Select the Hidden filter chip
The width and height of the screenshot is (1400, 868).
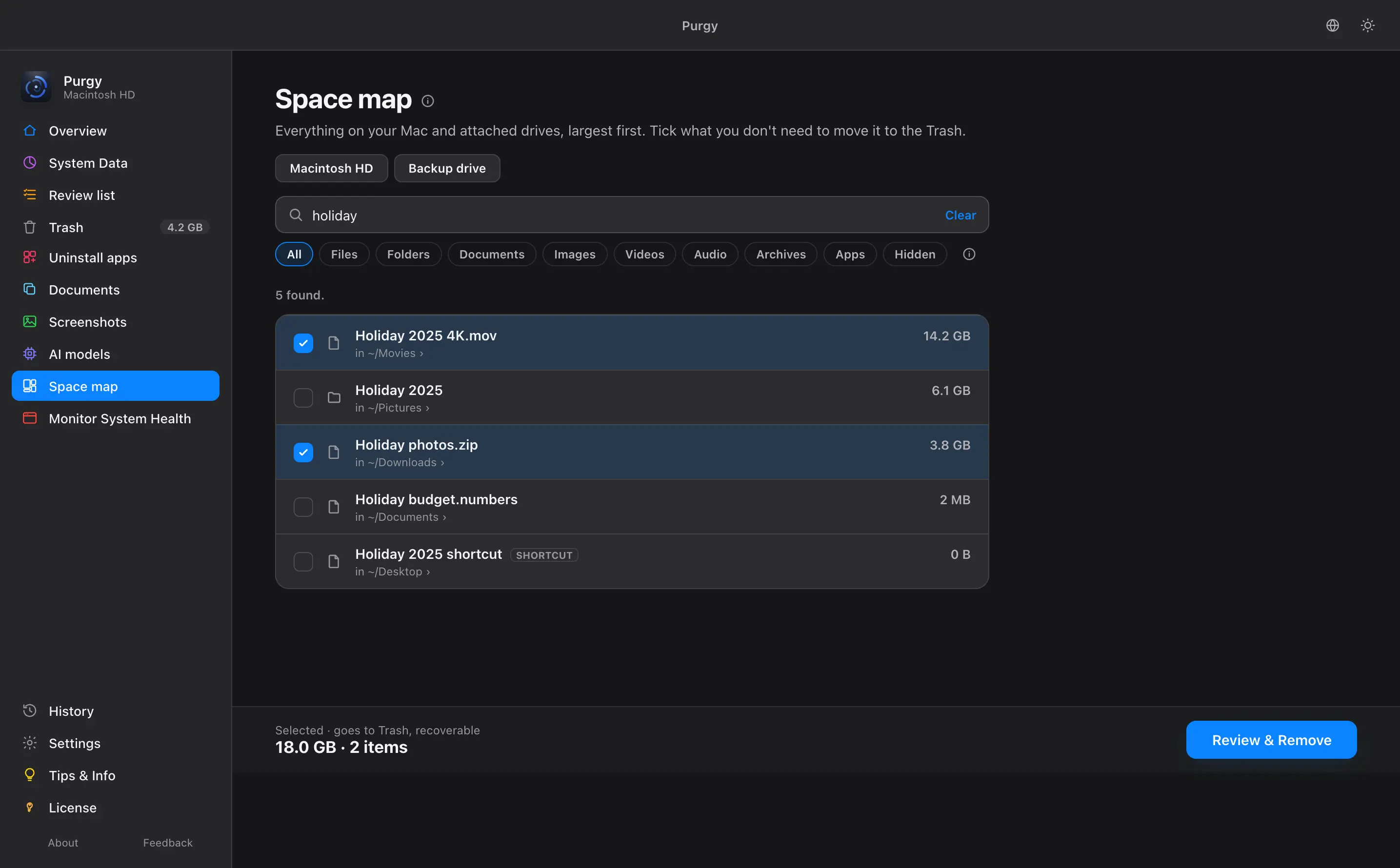point(915,255)
